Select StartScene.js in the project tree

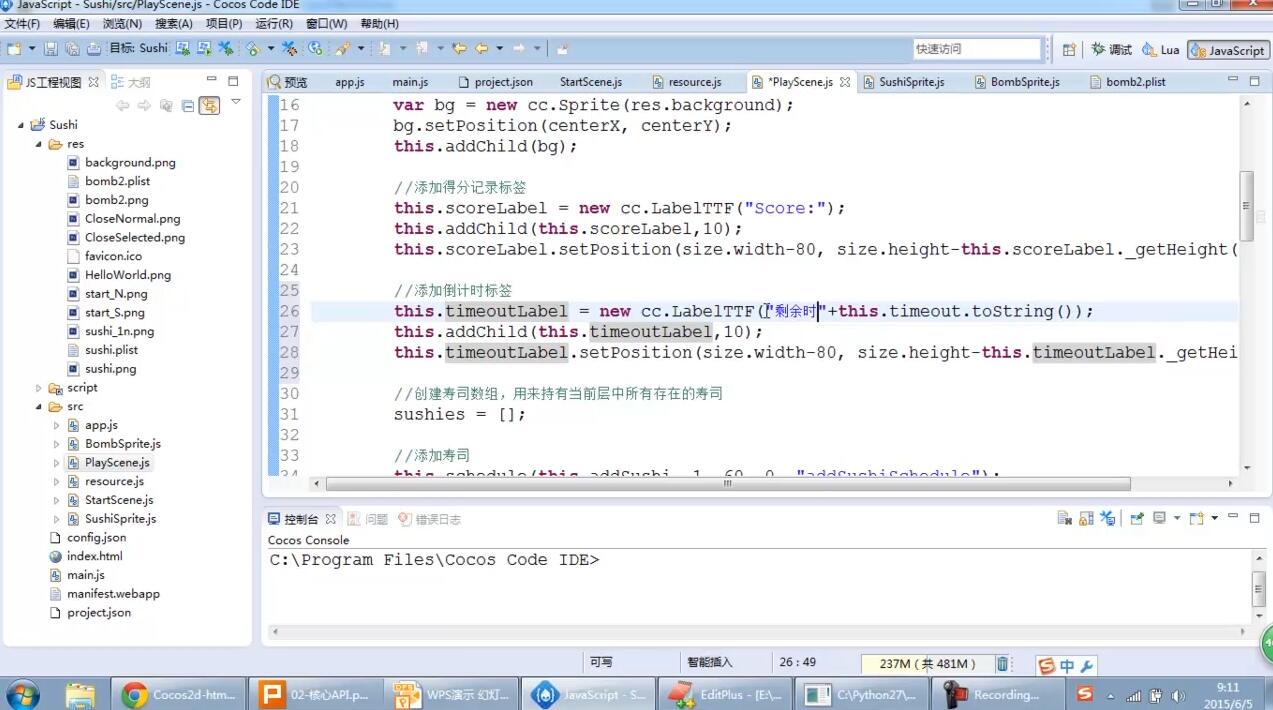(118, 500)
